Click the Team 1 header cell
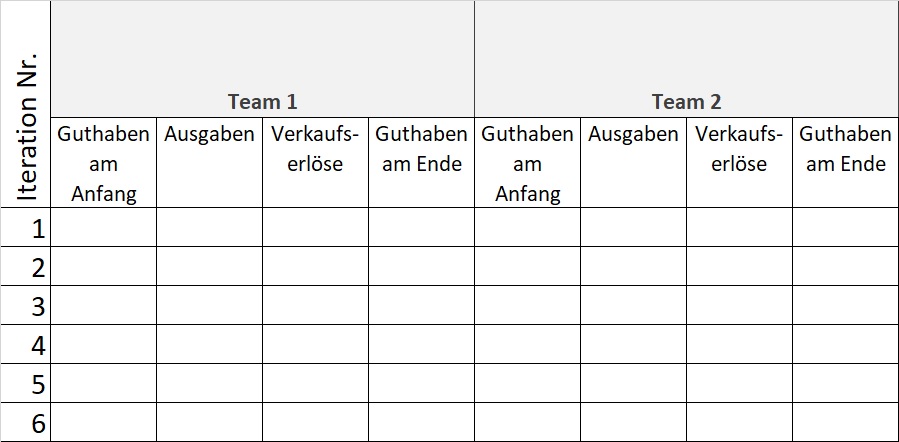Screen dimensions: 899x442 262,101
